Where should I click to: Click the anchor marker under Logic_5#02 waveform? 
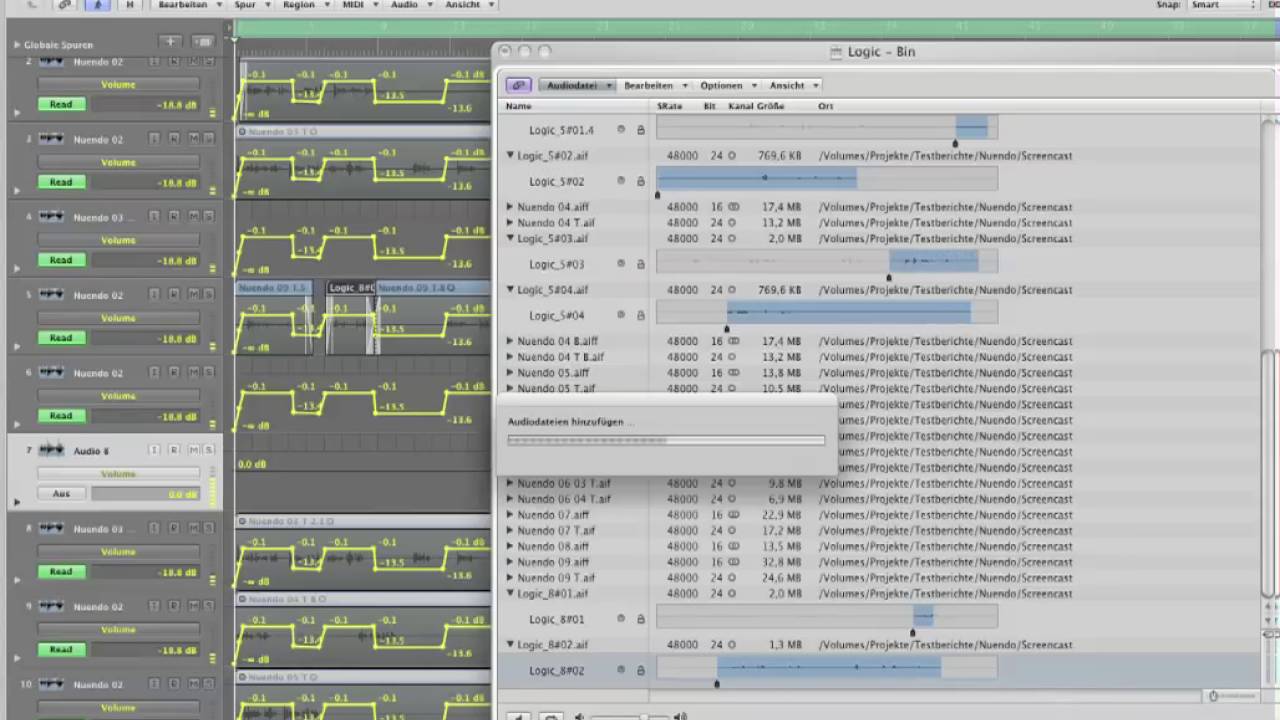(658, 194)
